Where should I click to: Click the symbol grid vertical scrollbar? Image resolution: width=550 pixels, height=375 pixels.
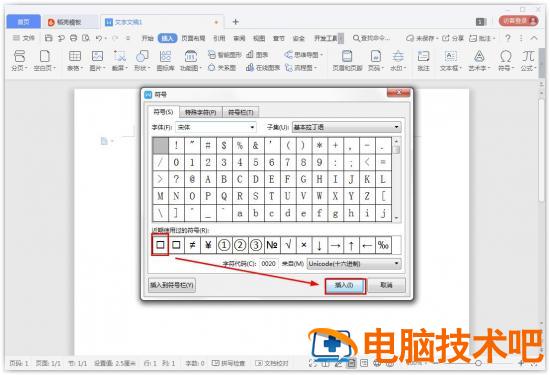397,179
